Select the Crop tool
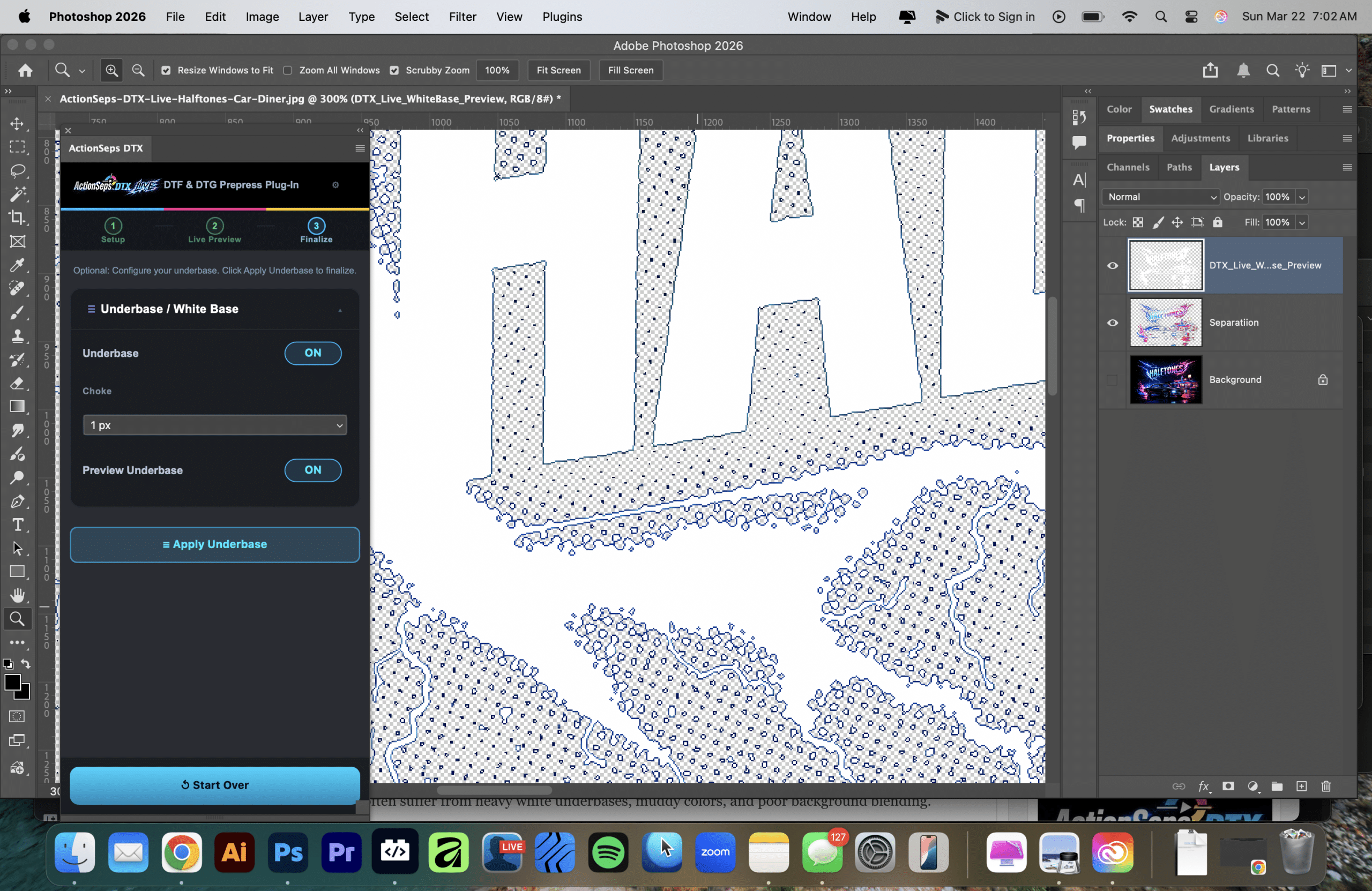The height and width of the screenshot is (891, 1372). [17, 218]
